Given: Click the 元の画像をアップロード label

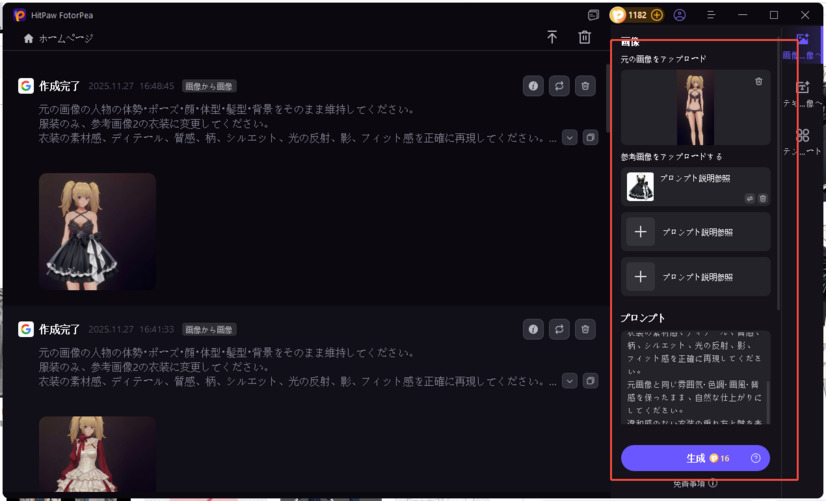Looking at the screenshot, I should (x=663, y=59).
